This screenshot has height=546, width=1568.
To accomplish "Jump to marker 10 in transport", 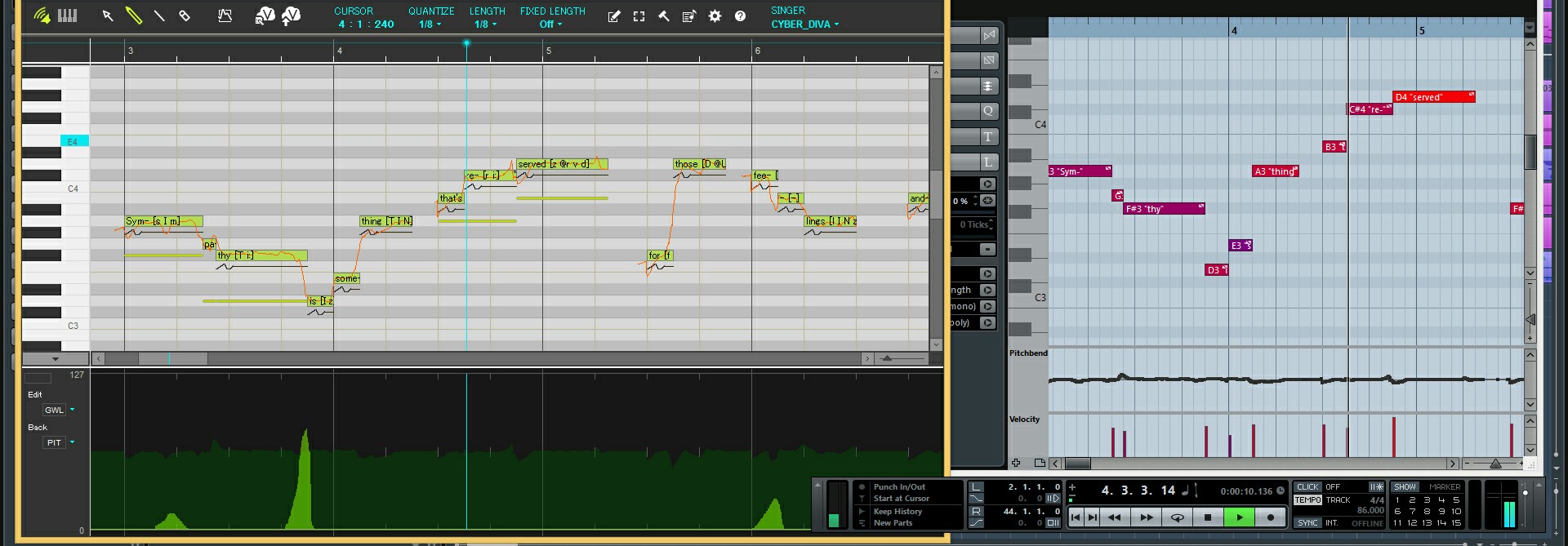I will pyautogui.click(x=1456, y=512).
